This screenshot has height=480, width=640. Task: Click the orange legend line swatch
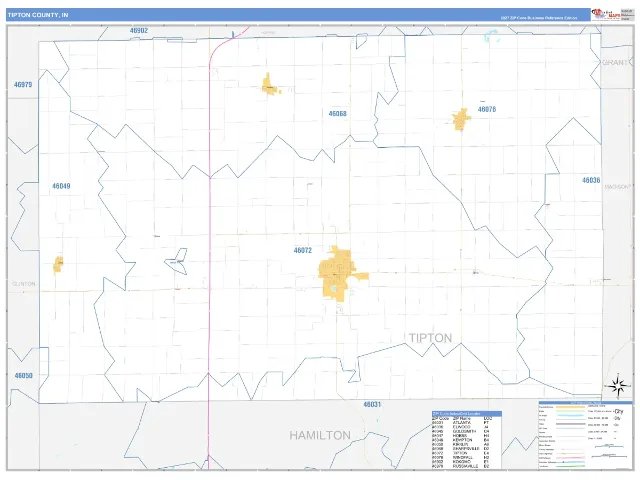pos(570,407)
